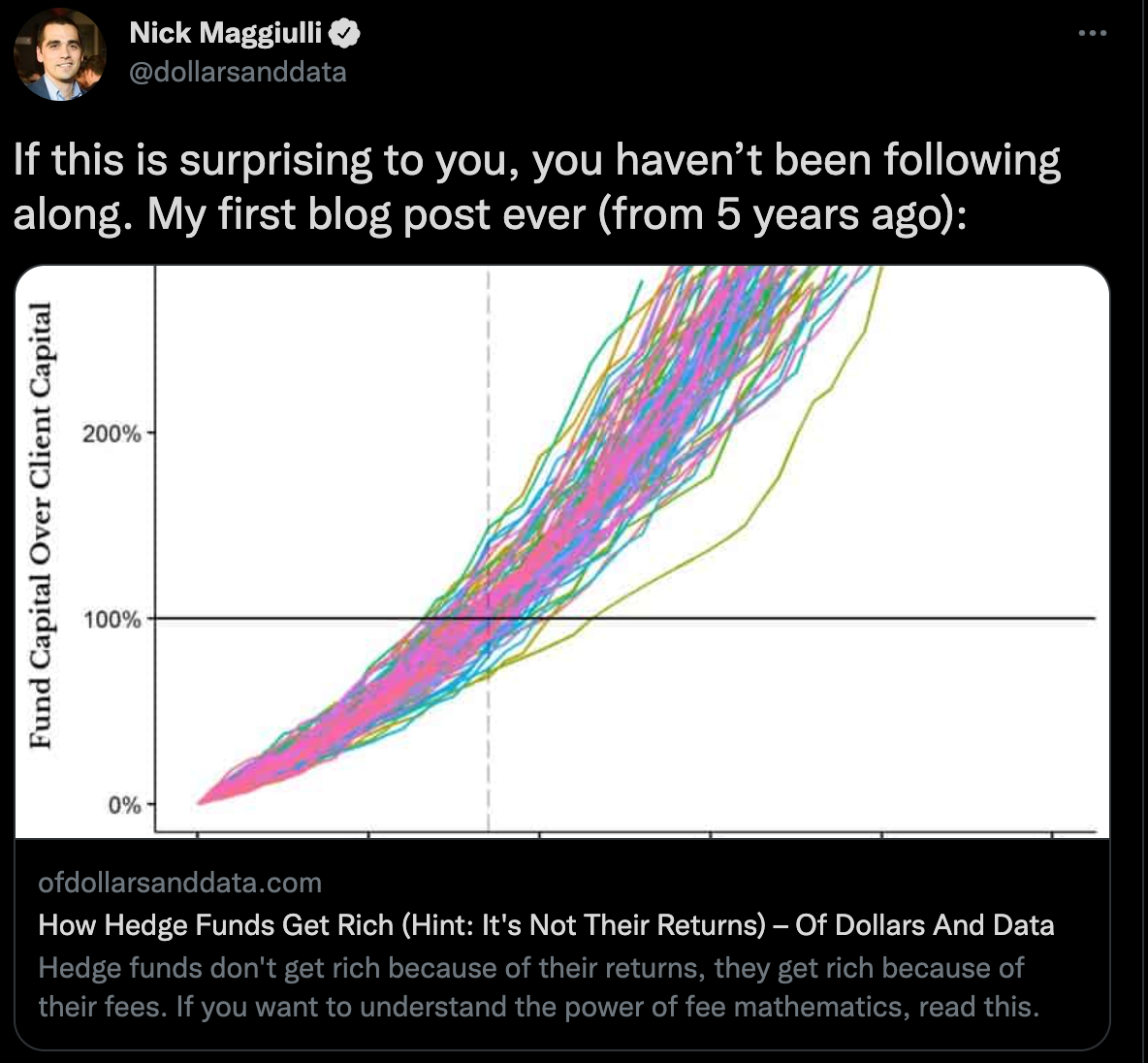Screen dimensions: 1148x1063
Task: Open Nick Maggiulli's profile picture
Action: (x=60, y=55)
